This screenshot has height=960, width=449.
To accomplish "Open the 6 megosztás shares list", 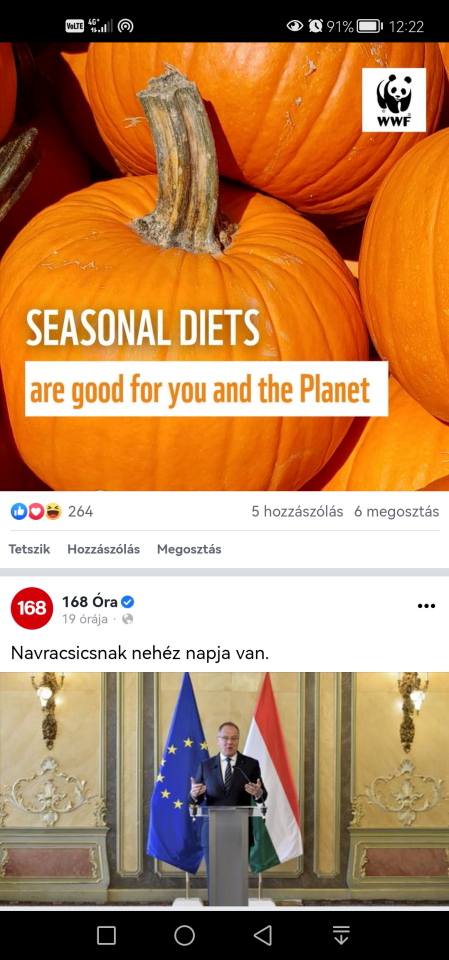I will point(396,512).
